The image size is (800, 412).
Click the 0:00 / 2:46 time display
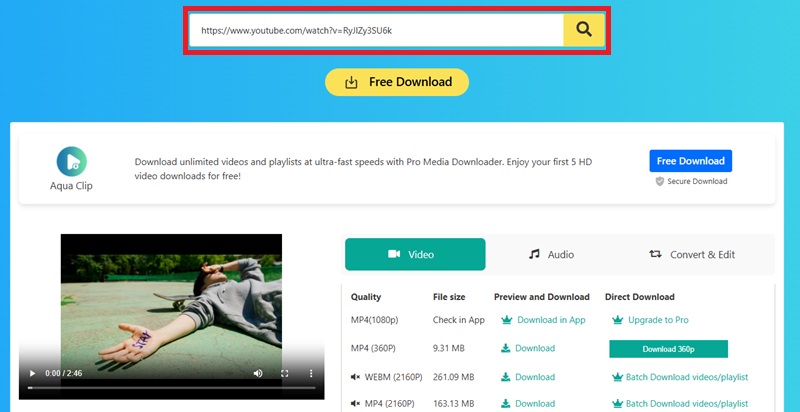pyautogui.click(x=64, y=373)
